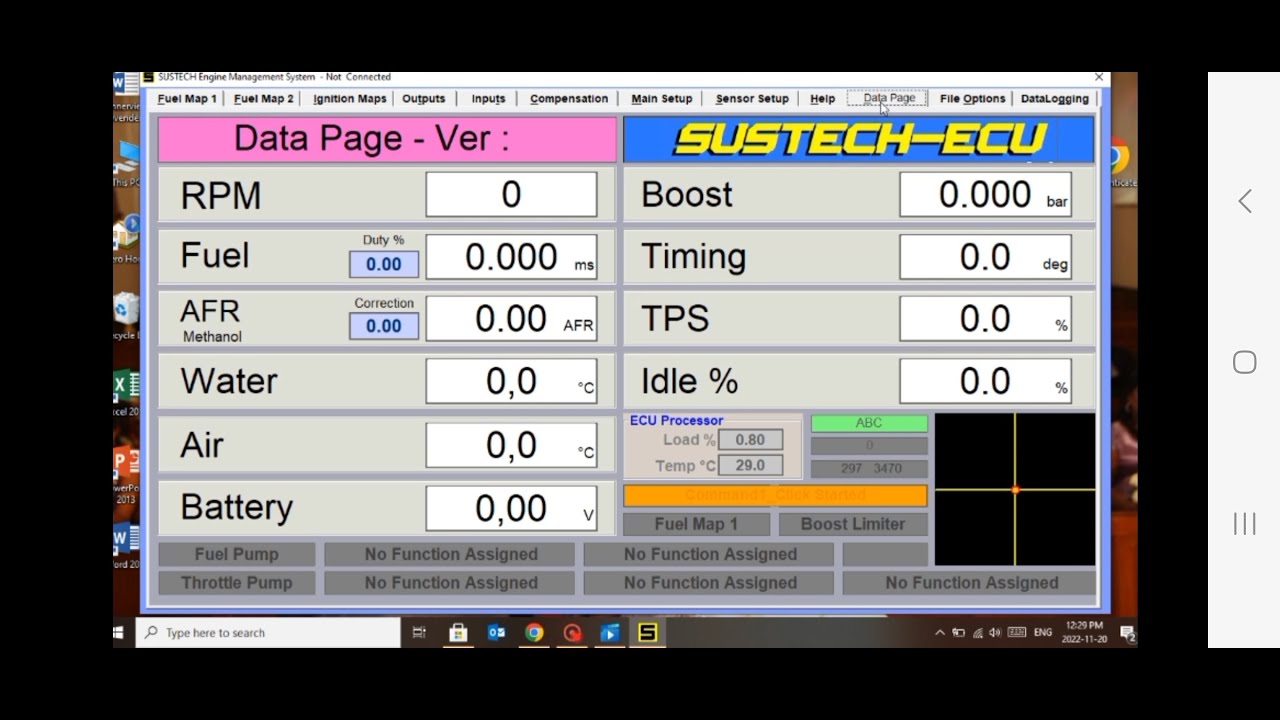Open the Main Setup menu

tap(661, 99)
